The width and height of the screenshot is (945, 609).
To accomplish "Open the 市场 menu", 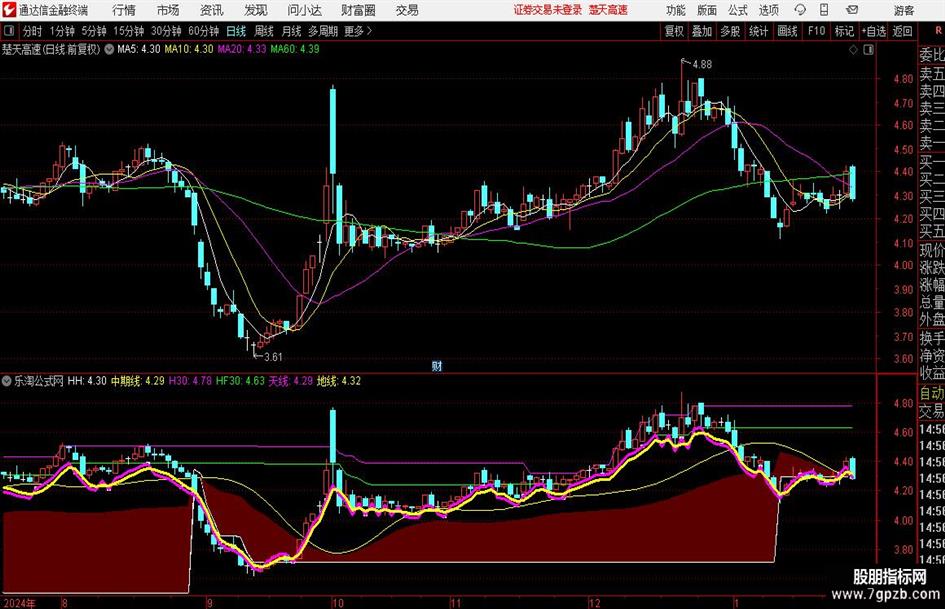I will click(168, 10).
